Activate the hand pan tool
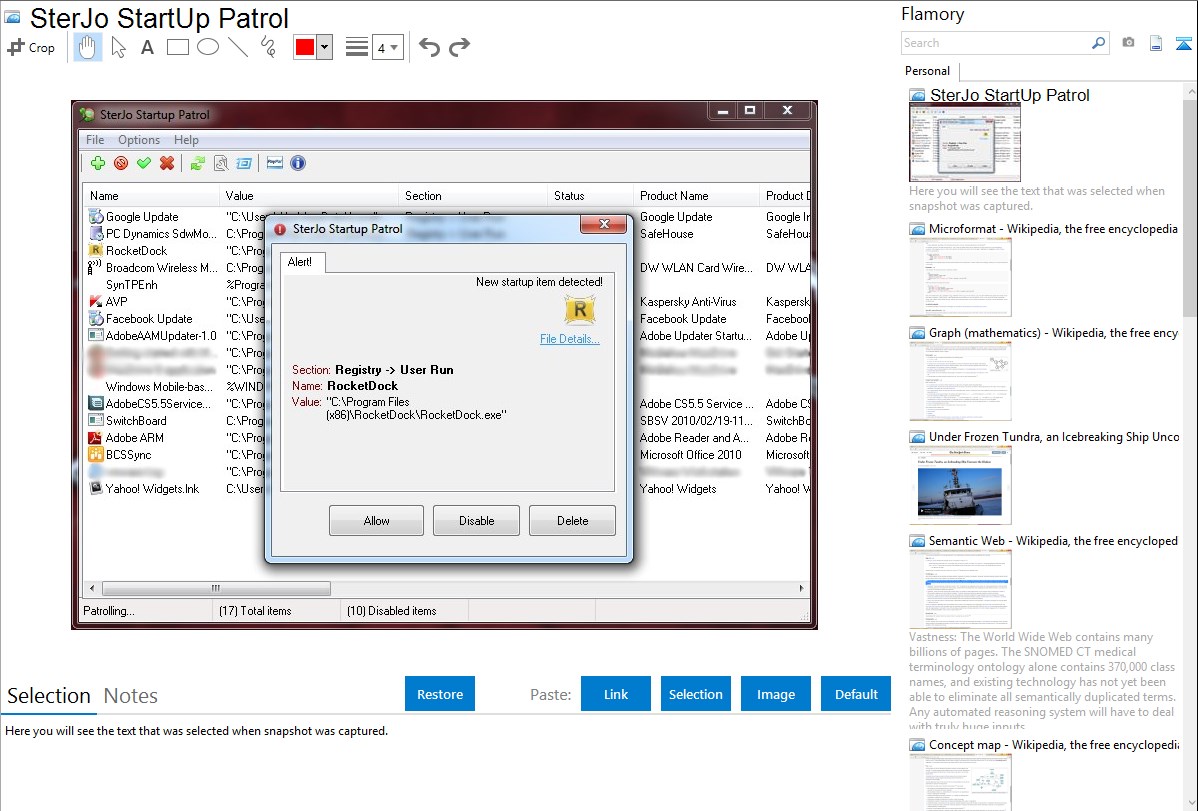This screenshot has width=1198, height=811. [87, 47]
